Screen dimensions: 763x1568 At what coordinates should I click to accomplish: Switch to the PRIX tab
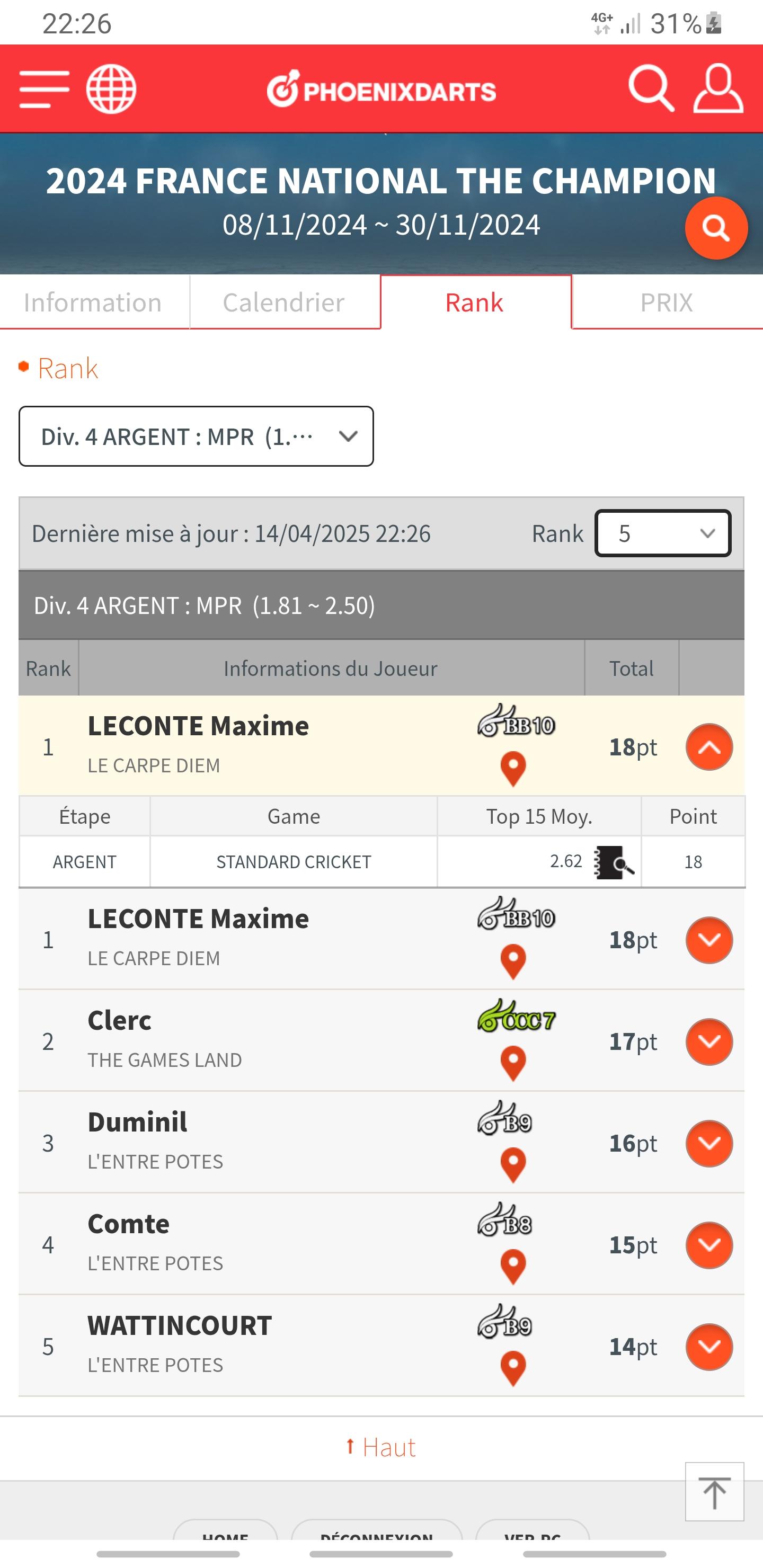point(666,302)
